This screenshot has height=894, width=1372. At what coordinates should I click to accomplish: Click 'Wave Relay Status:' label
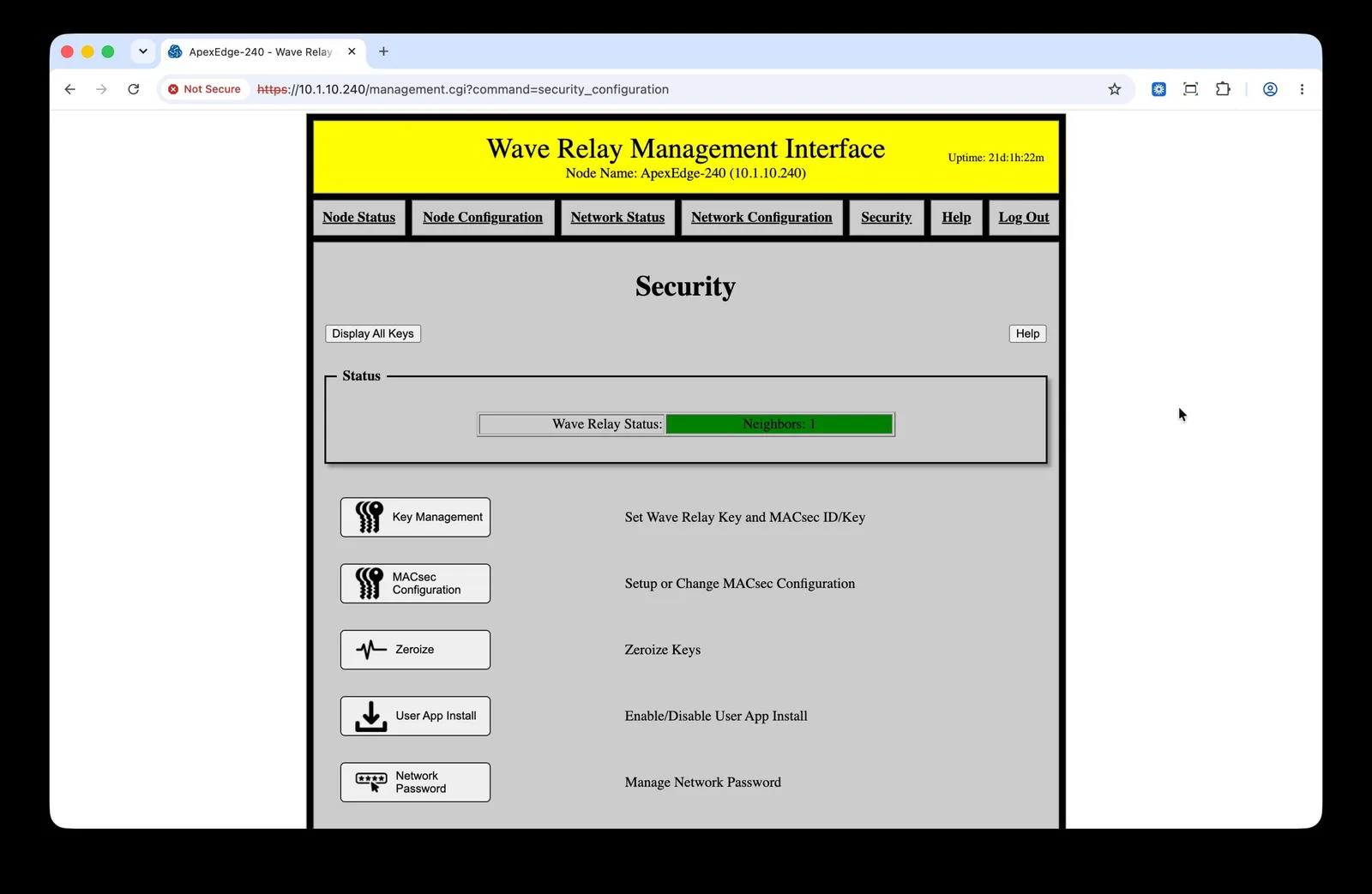(x=607, y=424)
